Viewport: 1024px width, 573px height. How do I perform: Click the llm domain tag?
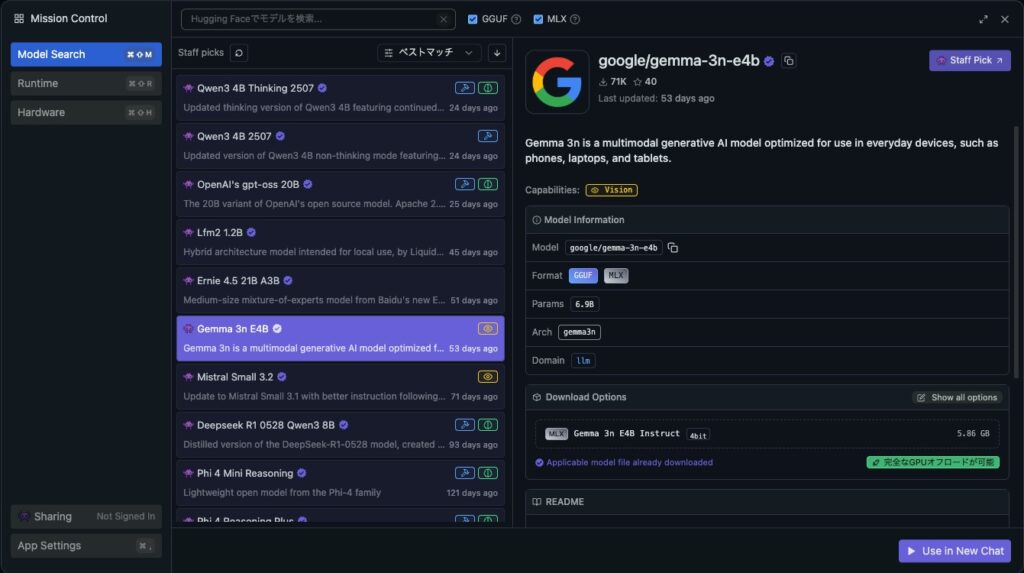point(583,361)
